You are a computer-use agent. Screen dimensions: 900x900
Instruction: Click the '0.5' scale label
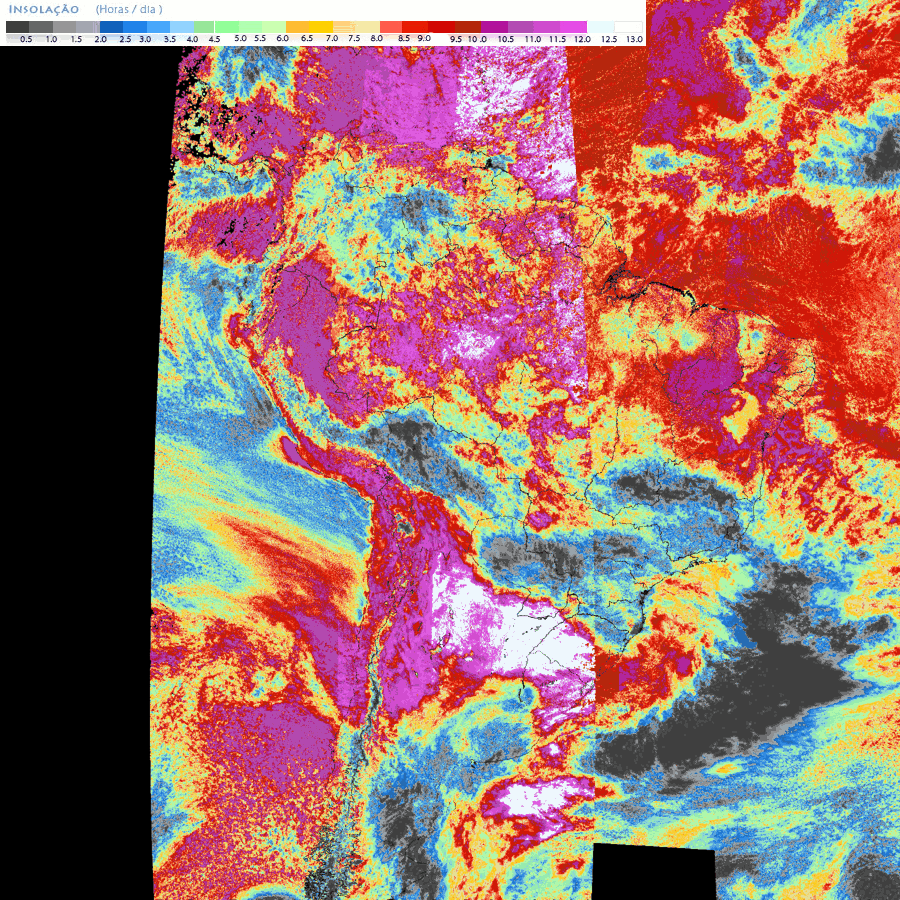[26, 39]
